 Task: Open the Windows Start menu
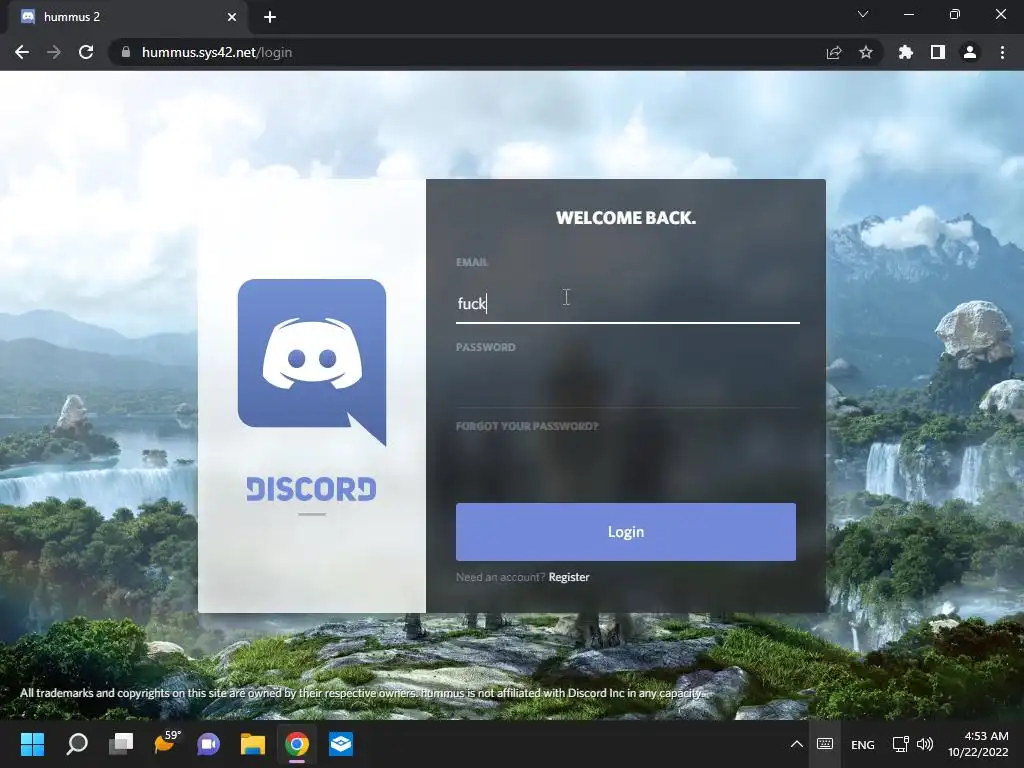click(x=32, y=744)
